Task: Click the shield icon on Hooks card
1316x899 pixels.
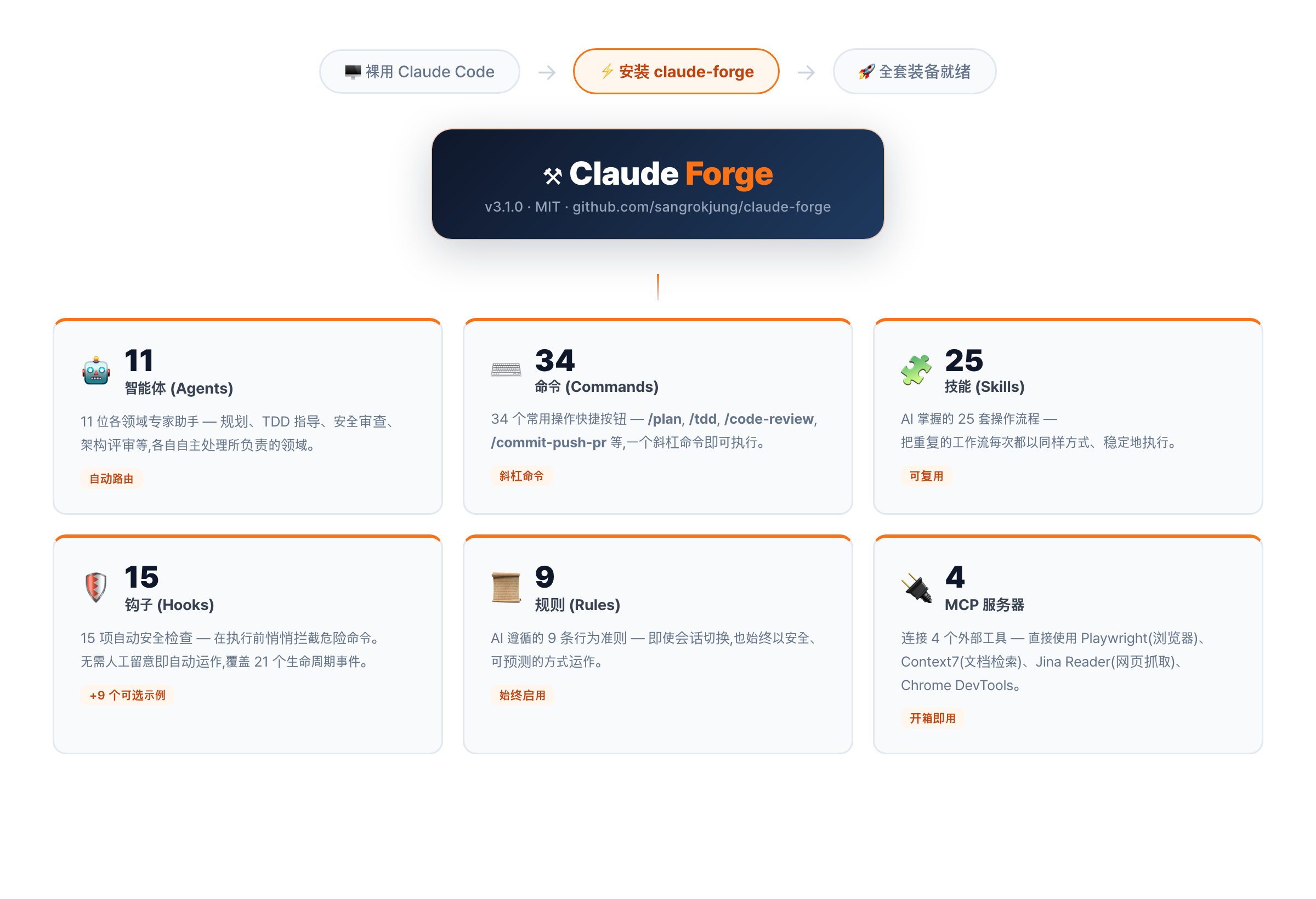Action: 96,587
